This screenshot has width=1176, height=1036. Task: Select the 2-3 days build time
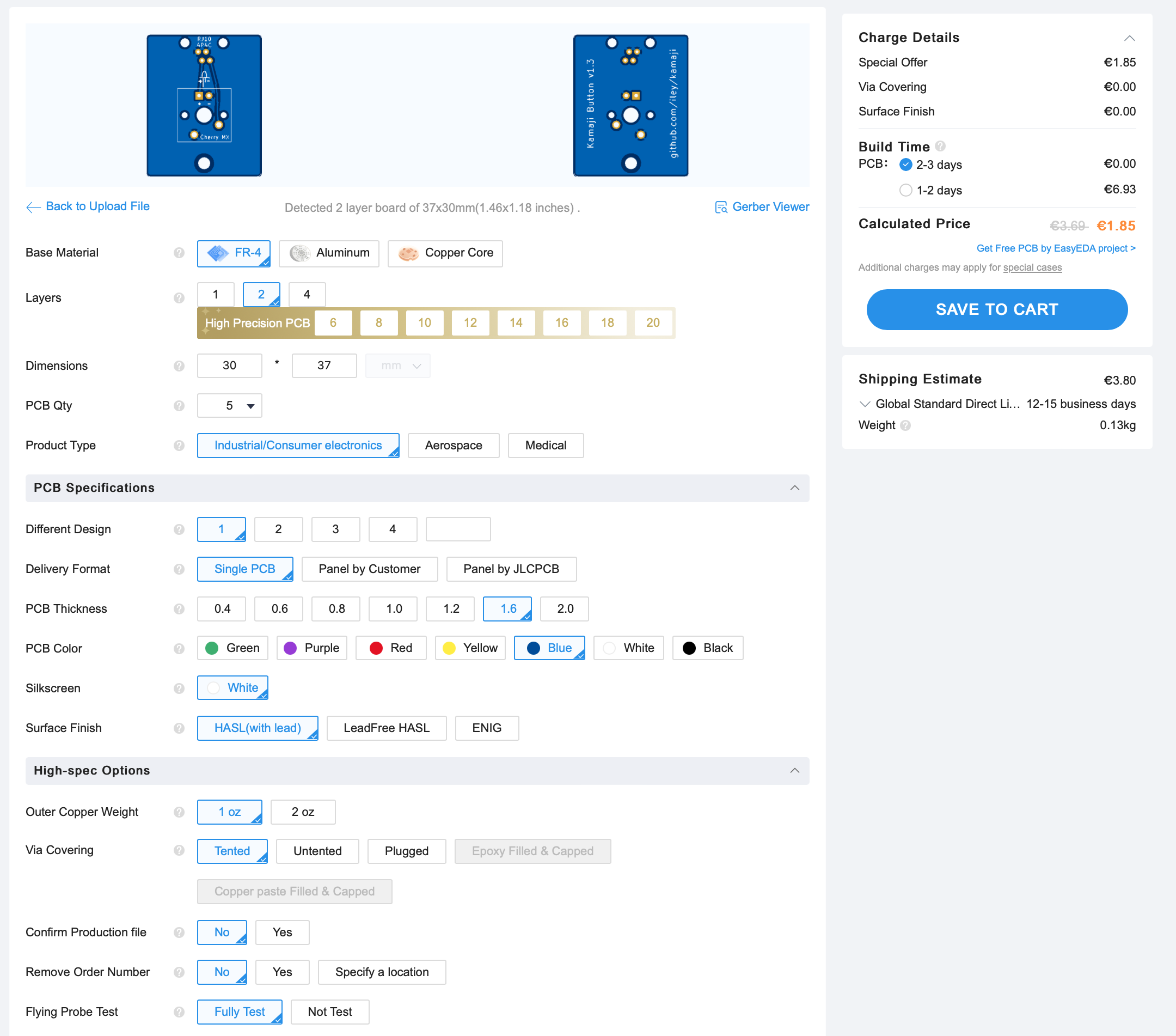click(x=905, y=164)
